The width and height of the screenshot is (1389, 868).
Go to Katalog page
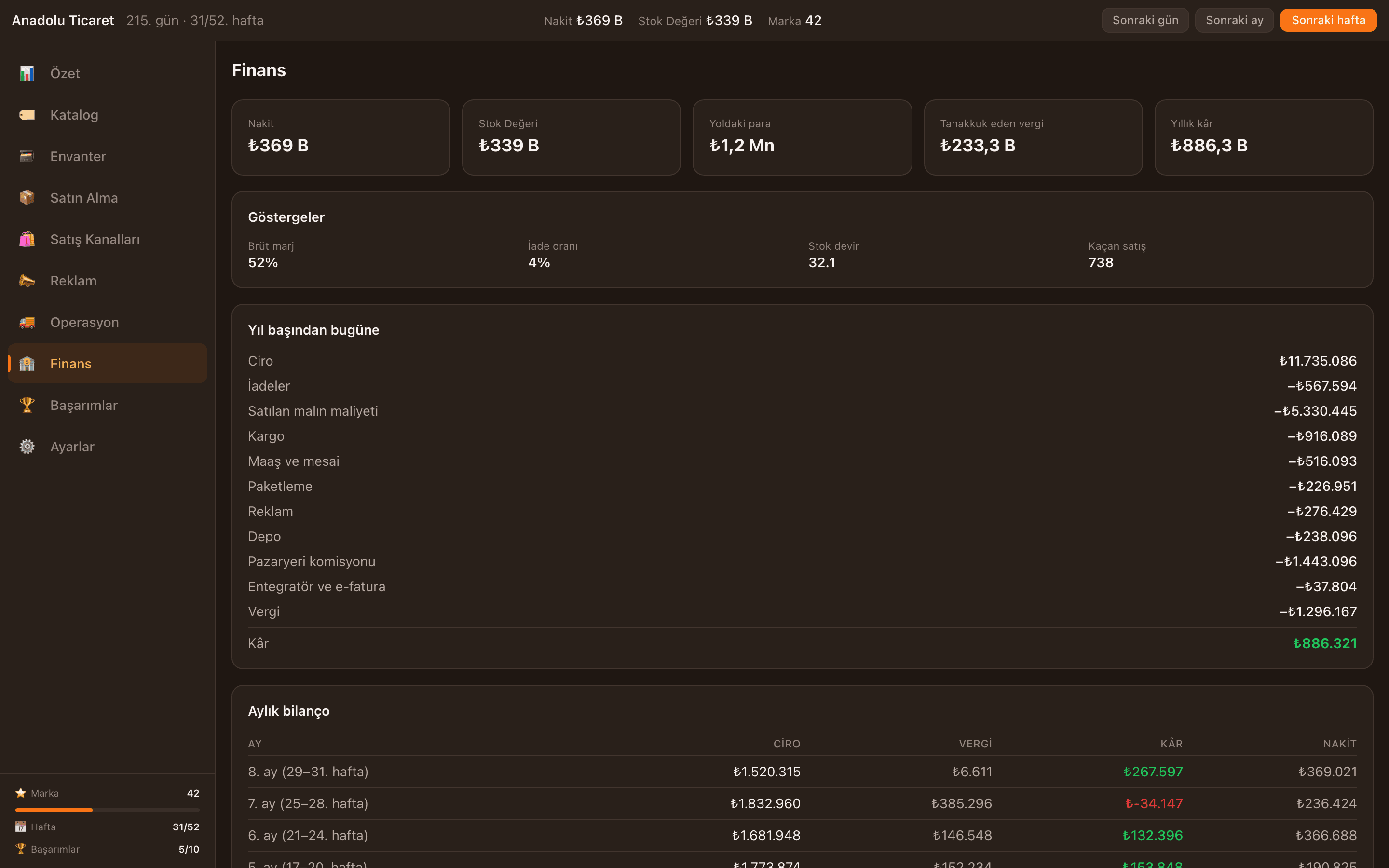click(x=108, y=115)
